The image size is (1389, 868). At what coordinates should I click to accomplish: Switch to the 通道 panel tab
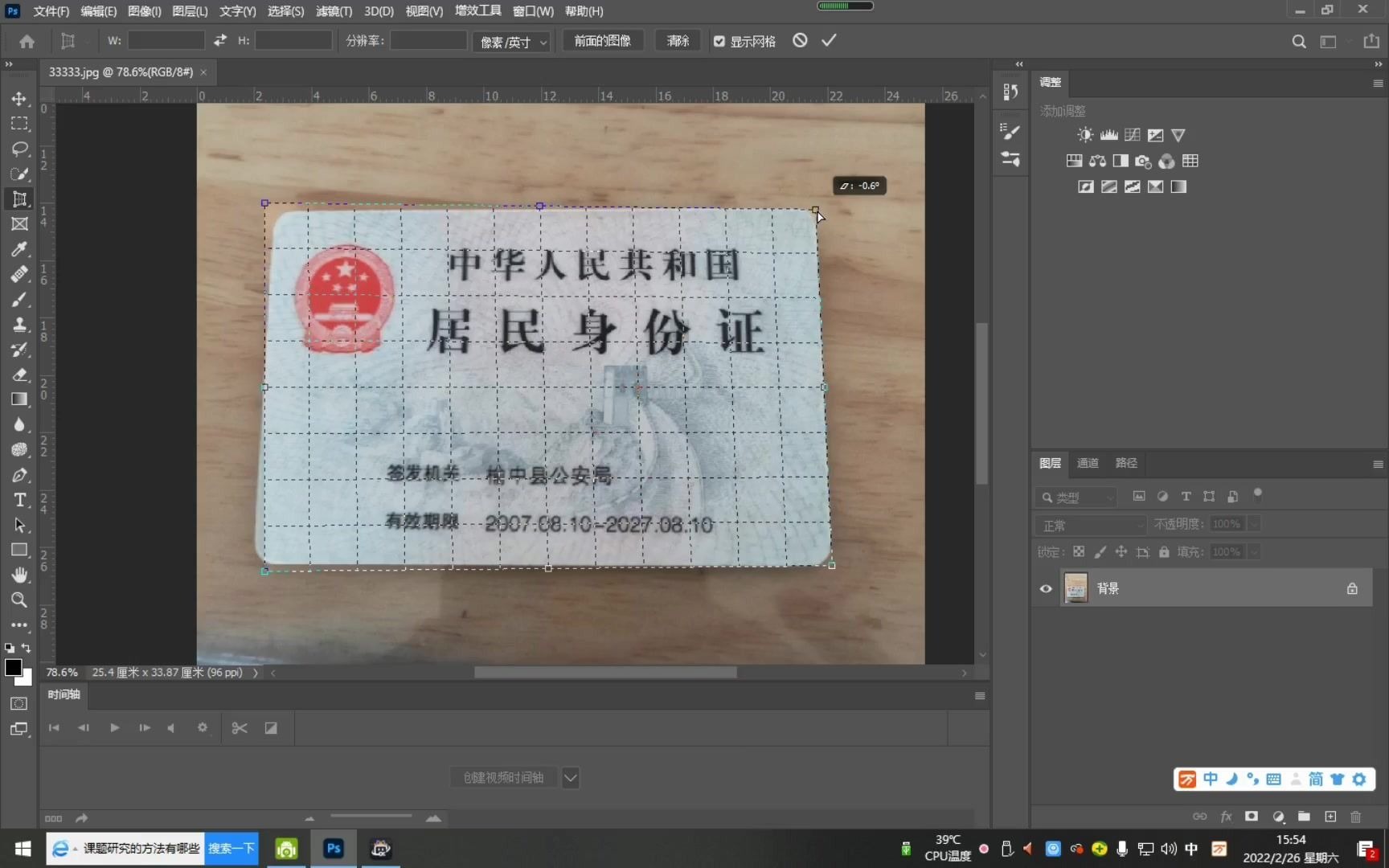click(x=1087, y=463)
